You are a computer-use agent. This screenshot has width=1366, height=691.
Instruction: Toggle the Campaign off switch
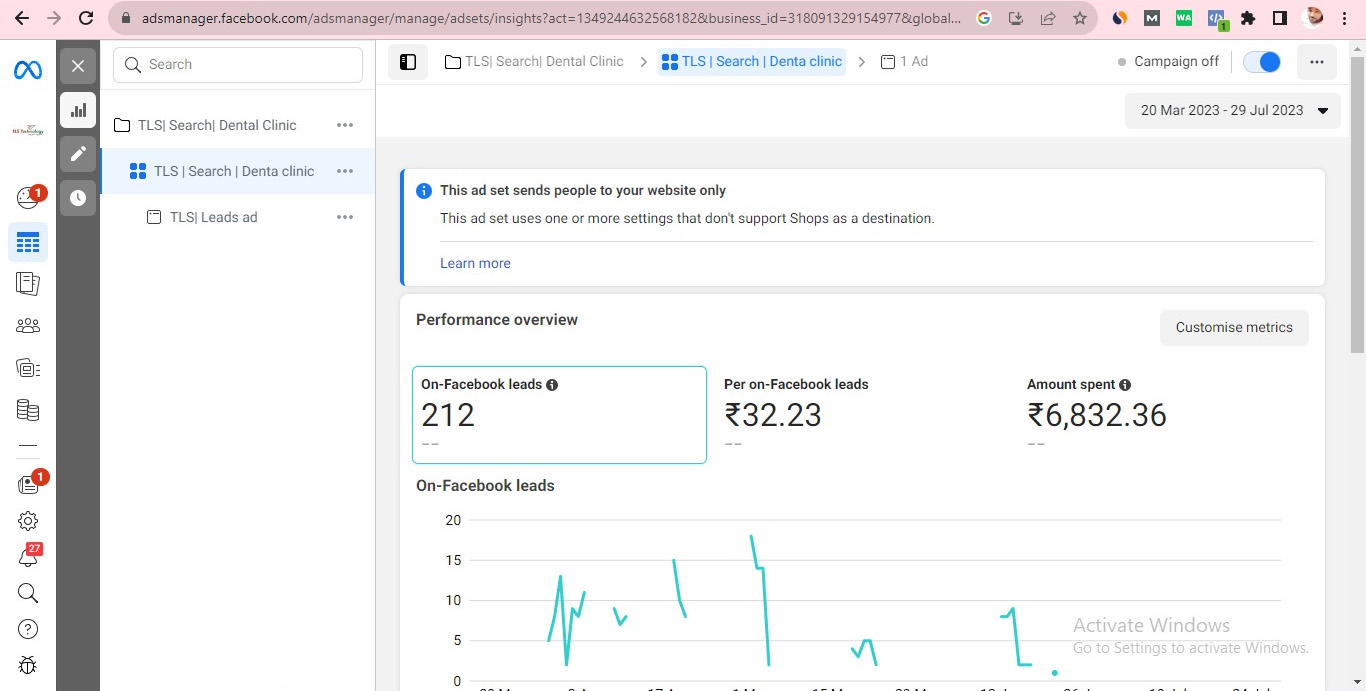click(x=1262, y=62)
